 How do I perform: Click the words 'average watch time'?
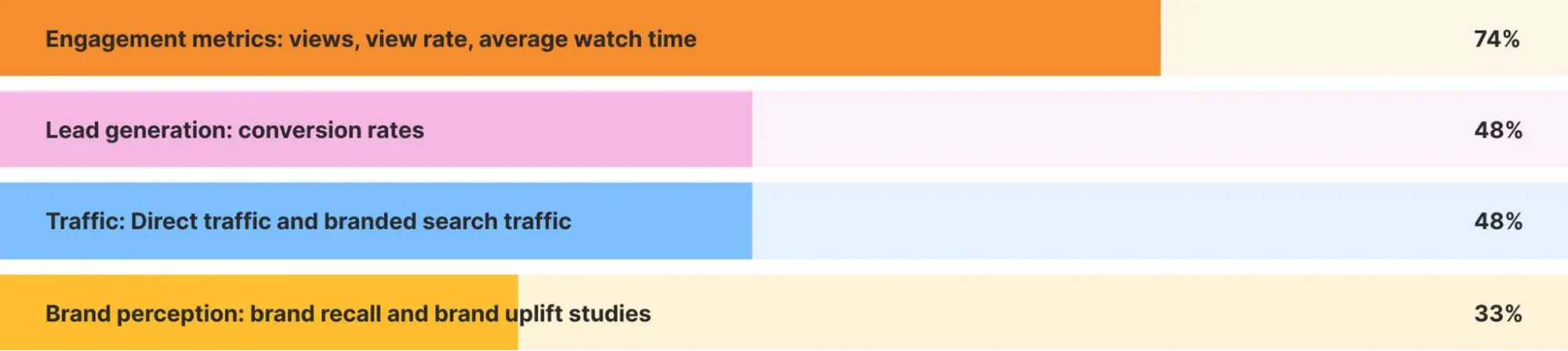point(588,39)
